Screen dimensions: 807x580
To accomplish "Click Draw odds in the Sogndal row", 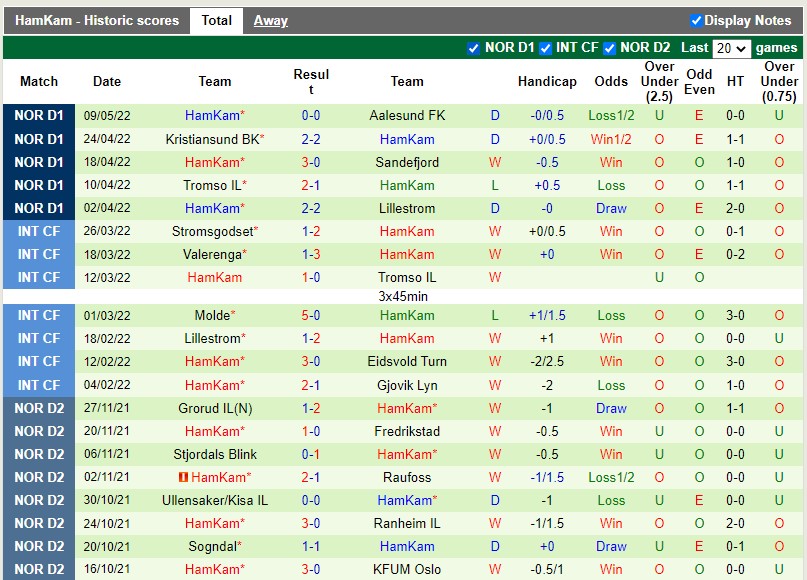I will [x=611, y=547].
